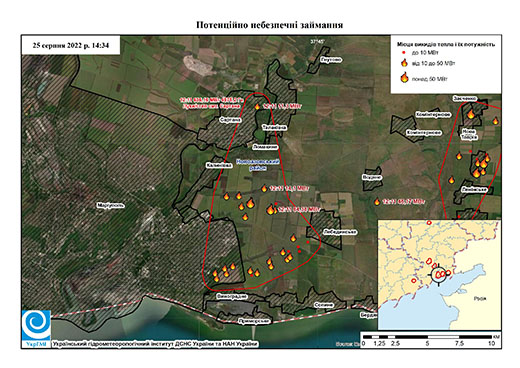The width and height of the screenshot is (520, 368).
Task: Select the crosshair target on the inset map
Action: click(x=438, y=275)
